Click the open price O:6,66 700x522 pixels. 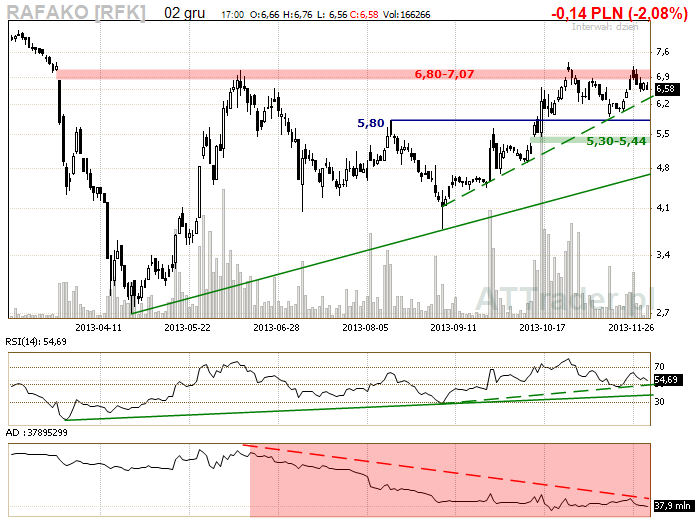point(264,15)
